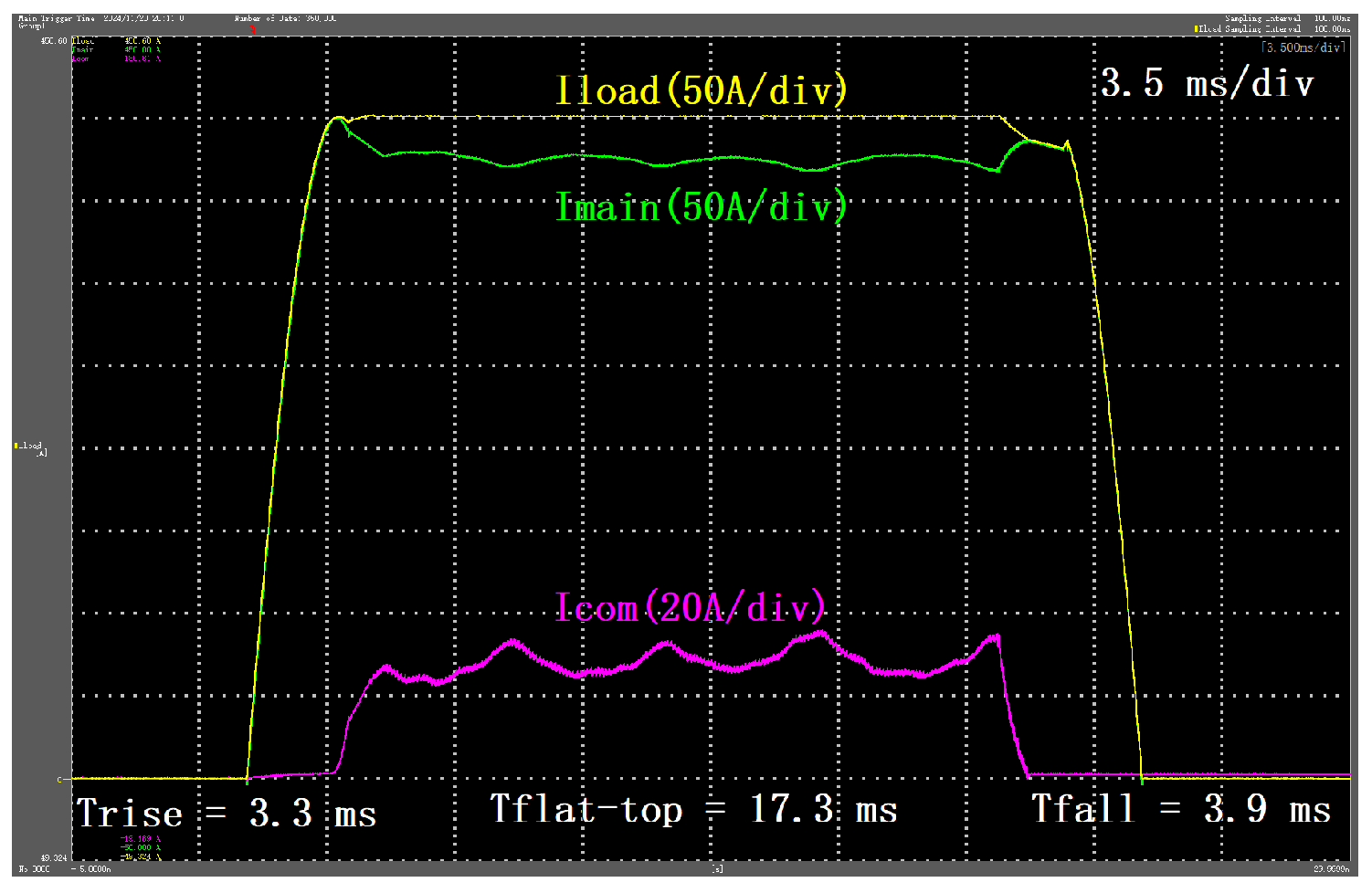1372x893 pixels.
Task: Click the Group1 indicator top left
Action: click(x=30, y=26)
